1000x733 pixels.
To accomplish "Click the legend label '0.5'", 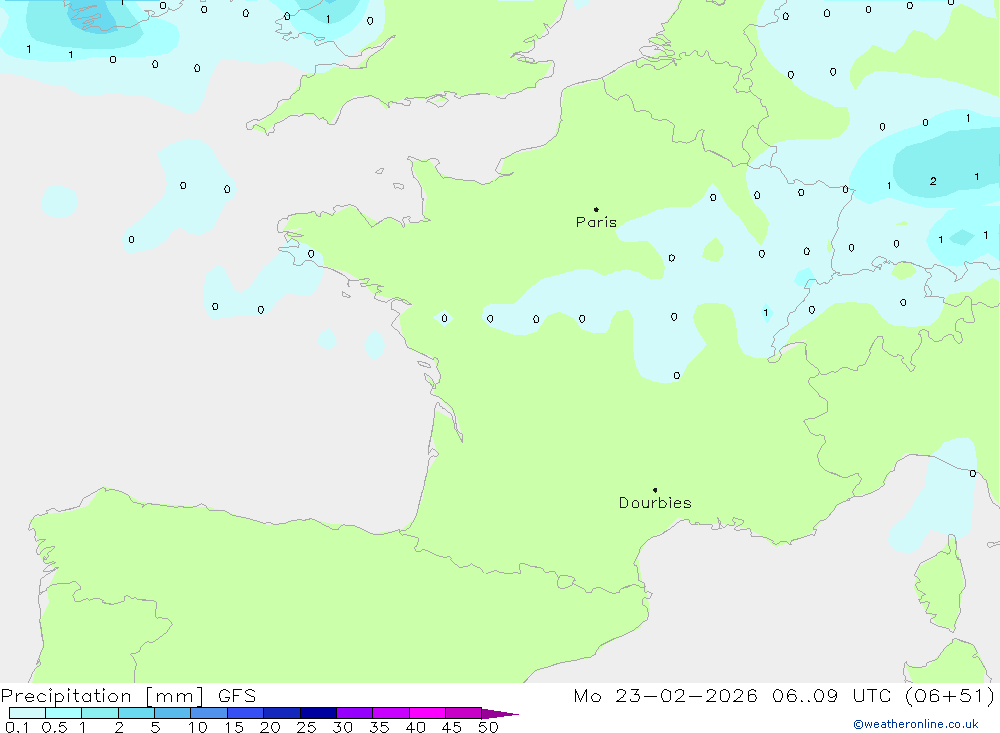I will 54,727.
